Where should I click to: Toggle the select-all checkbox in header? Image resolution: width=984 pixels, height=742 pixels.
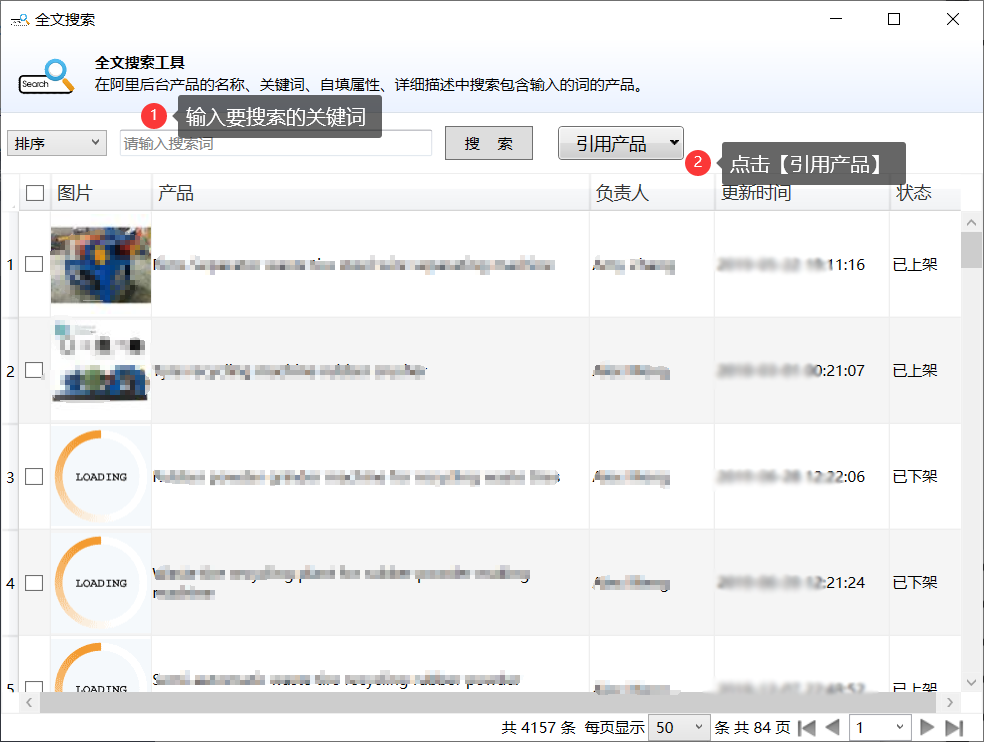[35, 193]
